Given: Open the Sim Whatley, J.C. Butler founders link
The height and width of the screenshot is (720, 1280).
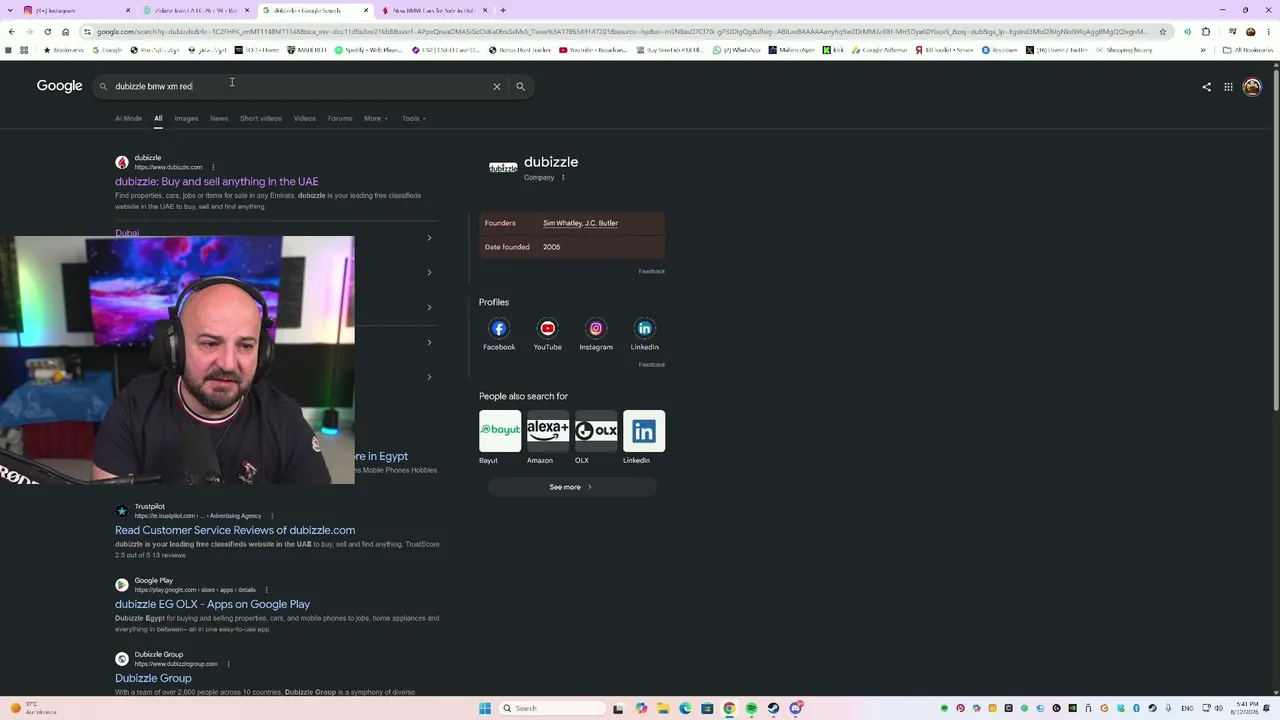Looking at the screenshot, I should [x=580, y=223].
